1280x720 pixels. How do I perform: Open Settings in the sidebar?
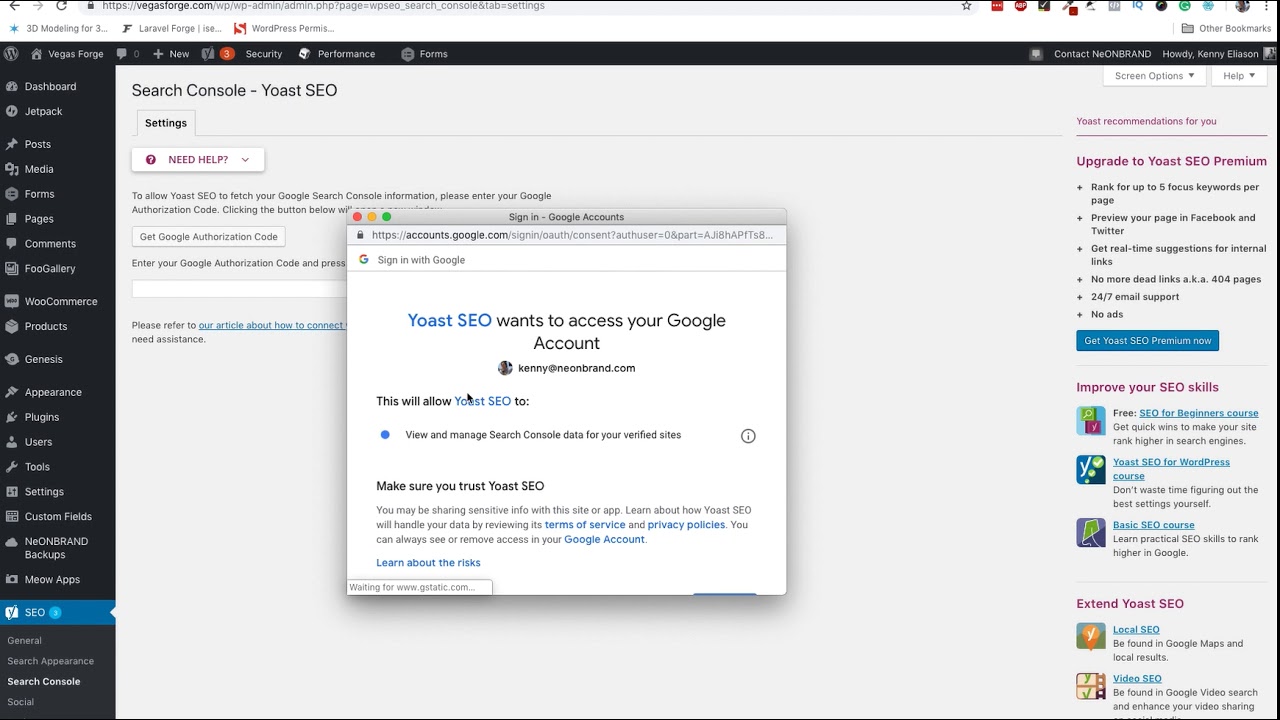coord(44,492)
